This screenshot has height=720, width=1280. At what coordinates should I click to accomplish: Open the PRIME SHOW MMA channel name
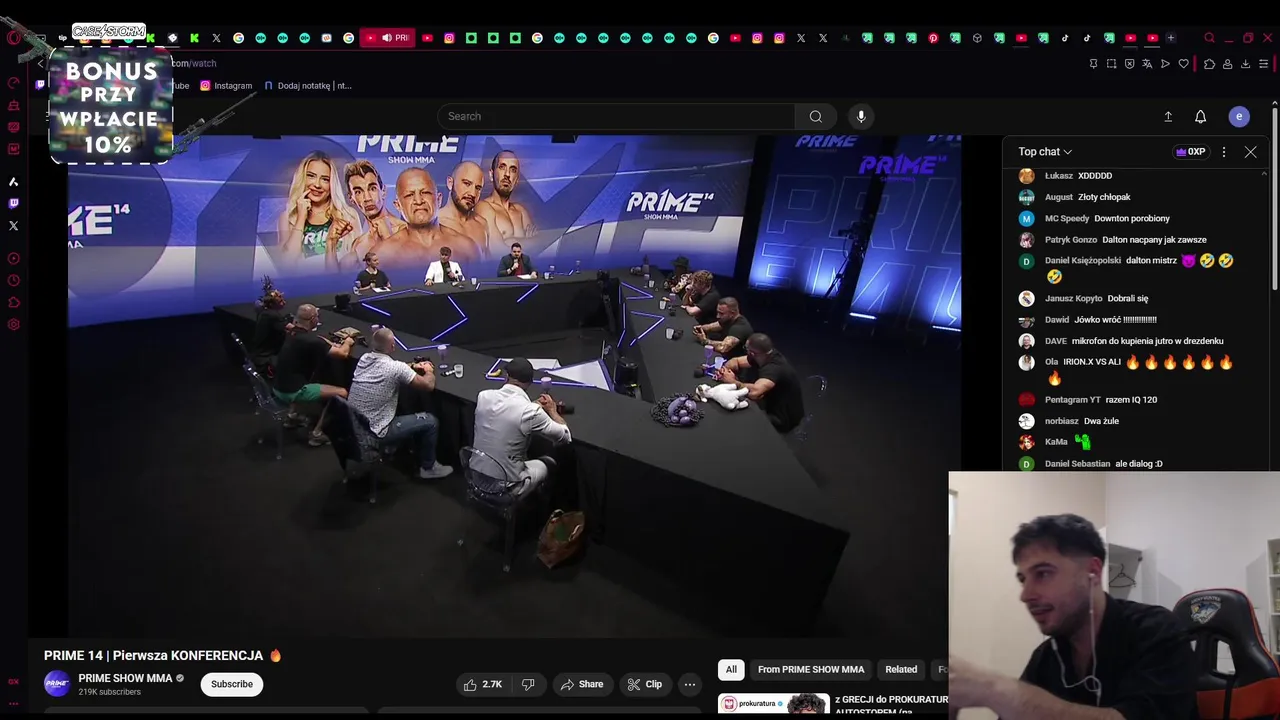[125, 678]
